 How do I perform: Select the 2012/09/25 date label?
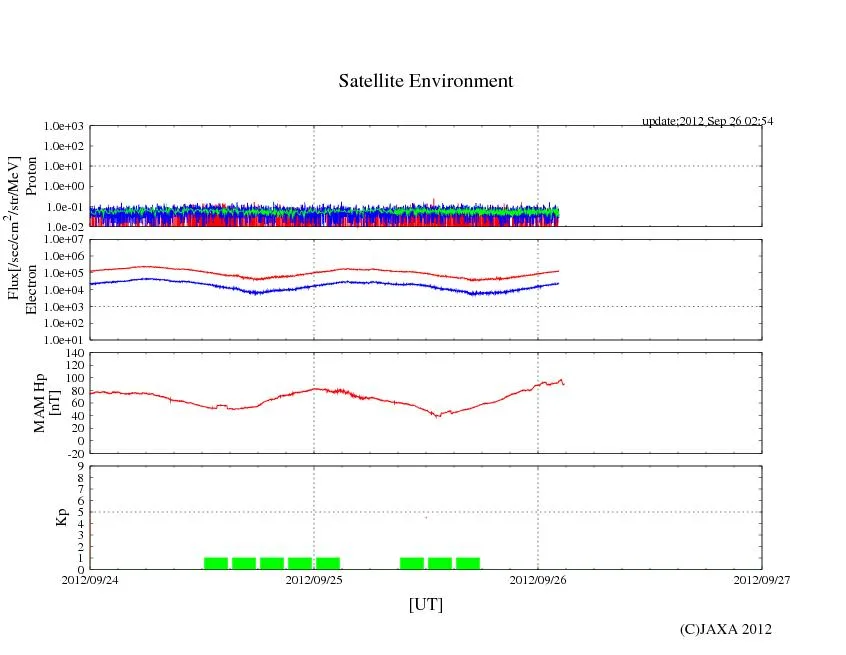(x=314, y=580)
